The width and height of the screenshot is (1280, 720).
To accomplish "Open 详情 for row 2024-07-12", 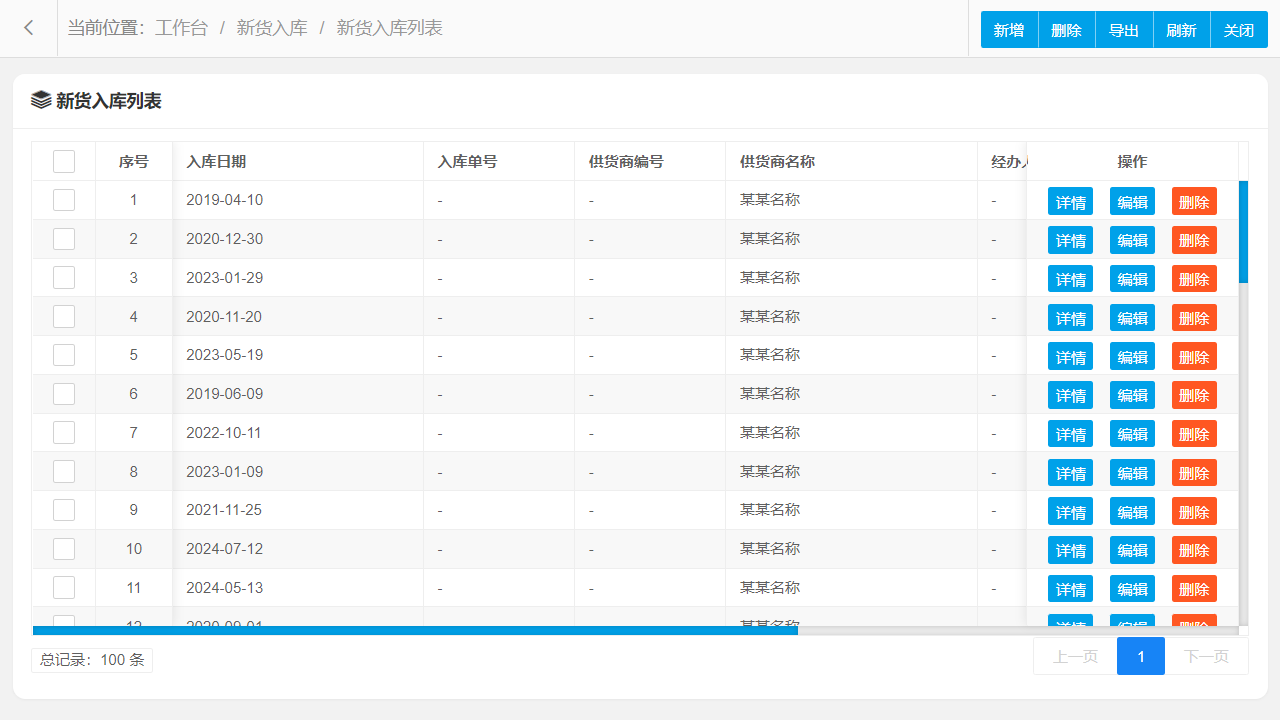I will click(x=1070, y=550).
